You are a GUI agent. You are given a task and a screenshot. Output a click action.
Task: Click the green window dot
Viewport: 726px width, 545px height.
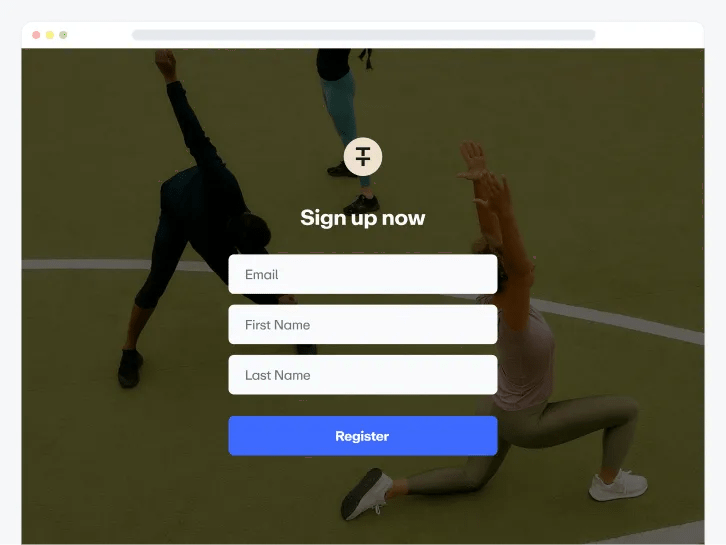63,35
